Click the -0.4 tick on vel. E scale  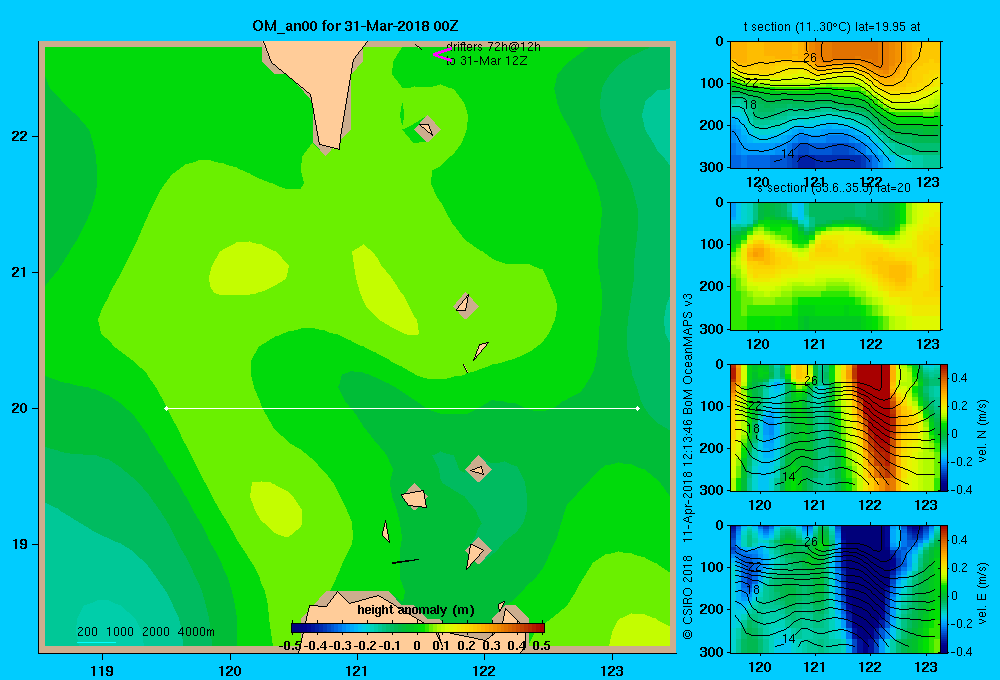pos(960,651)
